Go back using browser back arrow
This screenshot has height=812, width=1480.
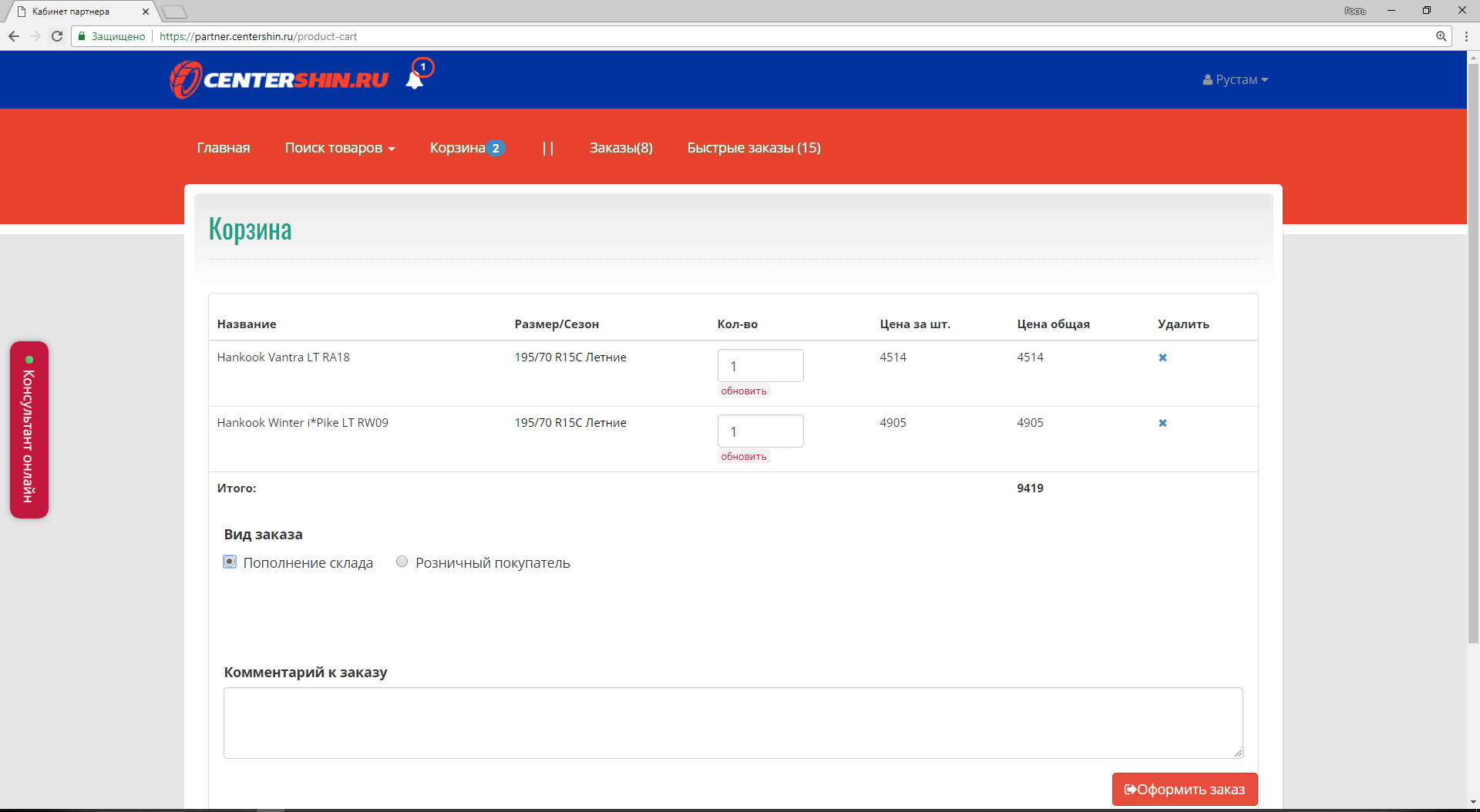click(14, 36)
